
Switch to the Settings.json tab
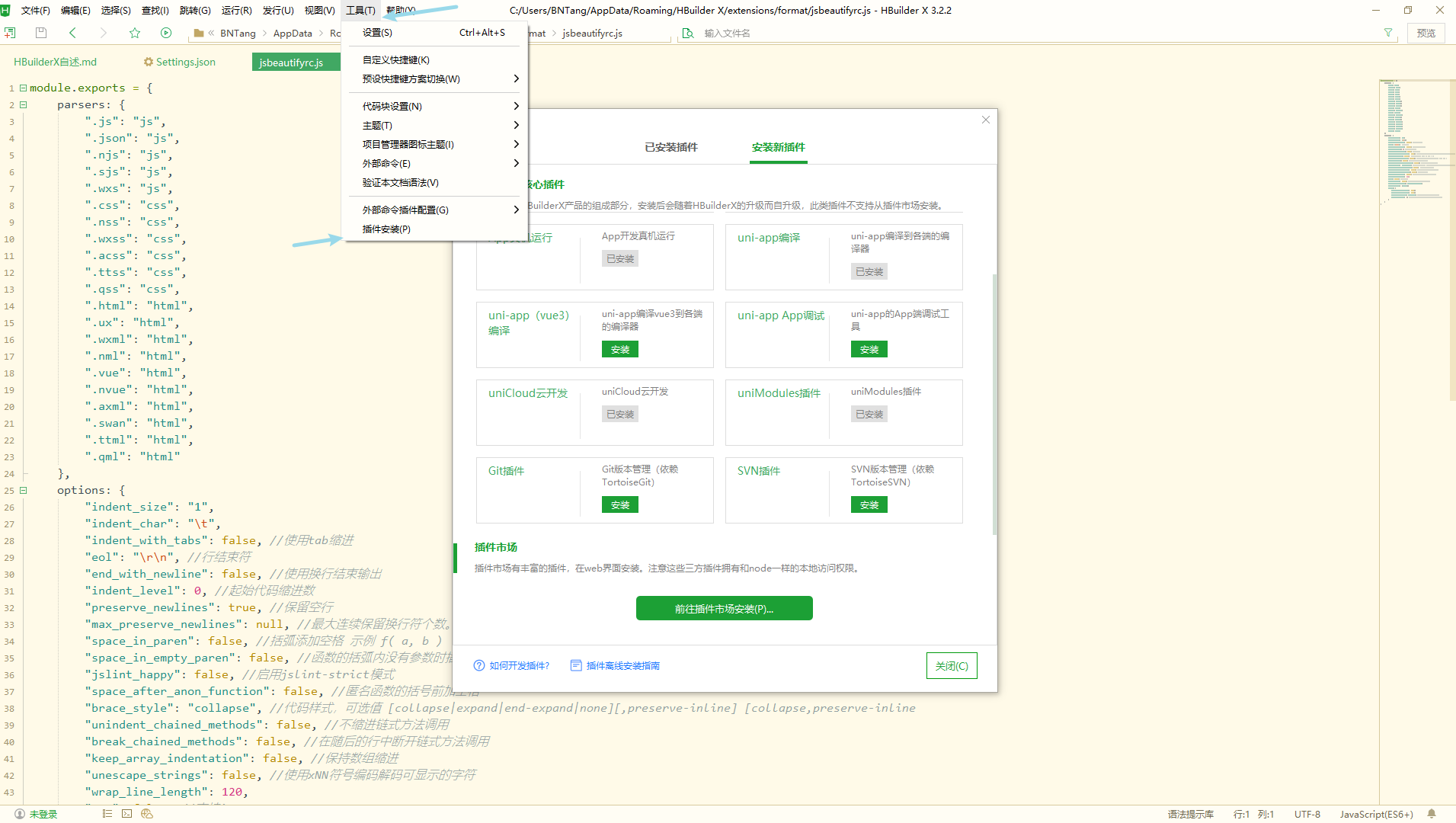[180, 62]
